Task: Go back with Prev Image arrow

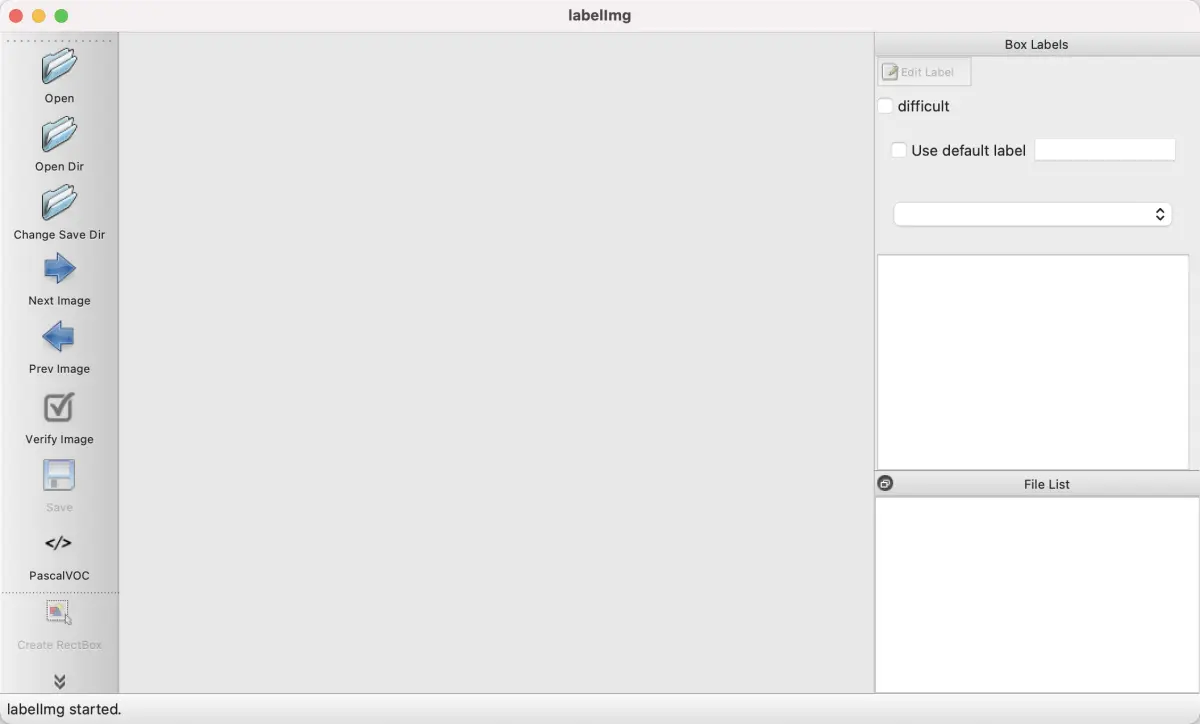Action: [x=59, y=337]
